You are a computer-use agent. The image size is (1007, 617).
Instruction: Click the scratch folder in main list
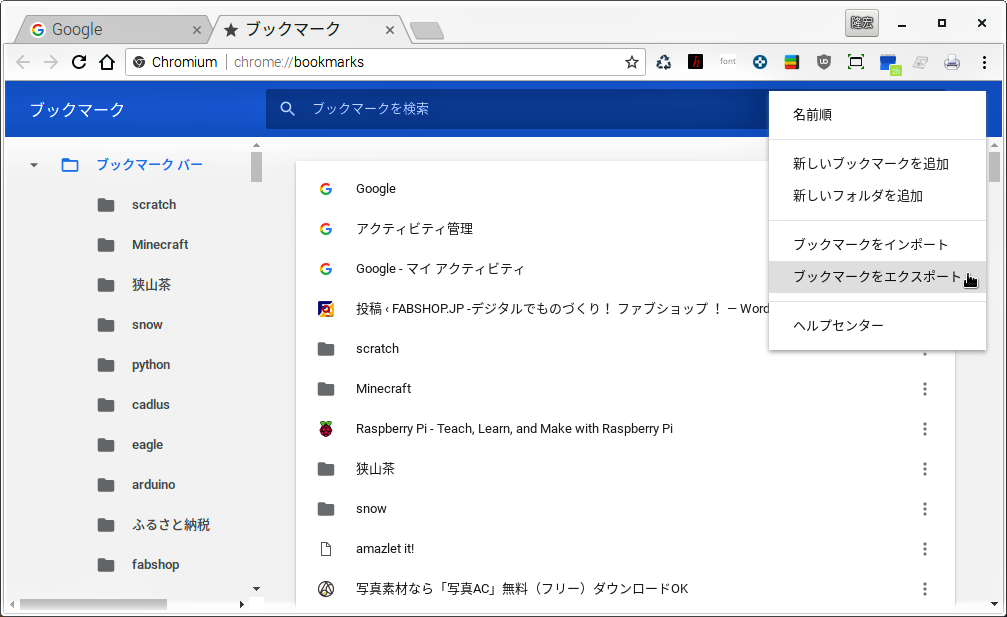[x=377, y=349]
